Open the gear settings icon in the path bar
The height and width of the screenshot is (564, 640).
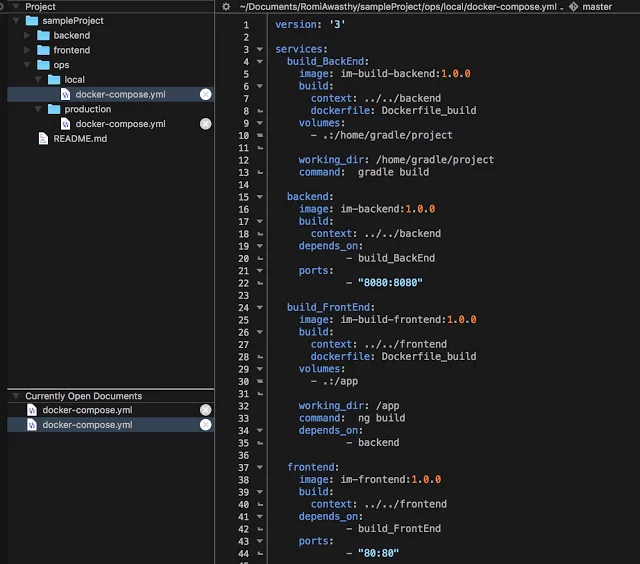[x=226, y=7]
